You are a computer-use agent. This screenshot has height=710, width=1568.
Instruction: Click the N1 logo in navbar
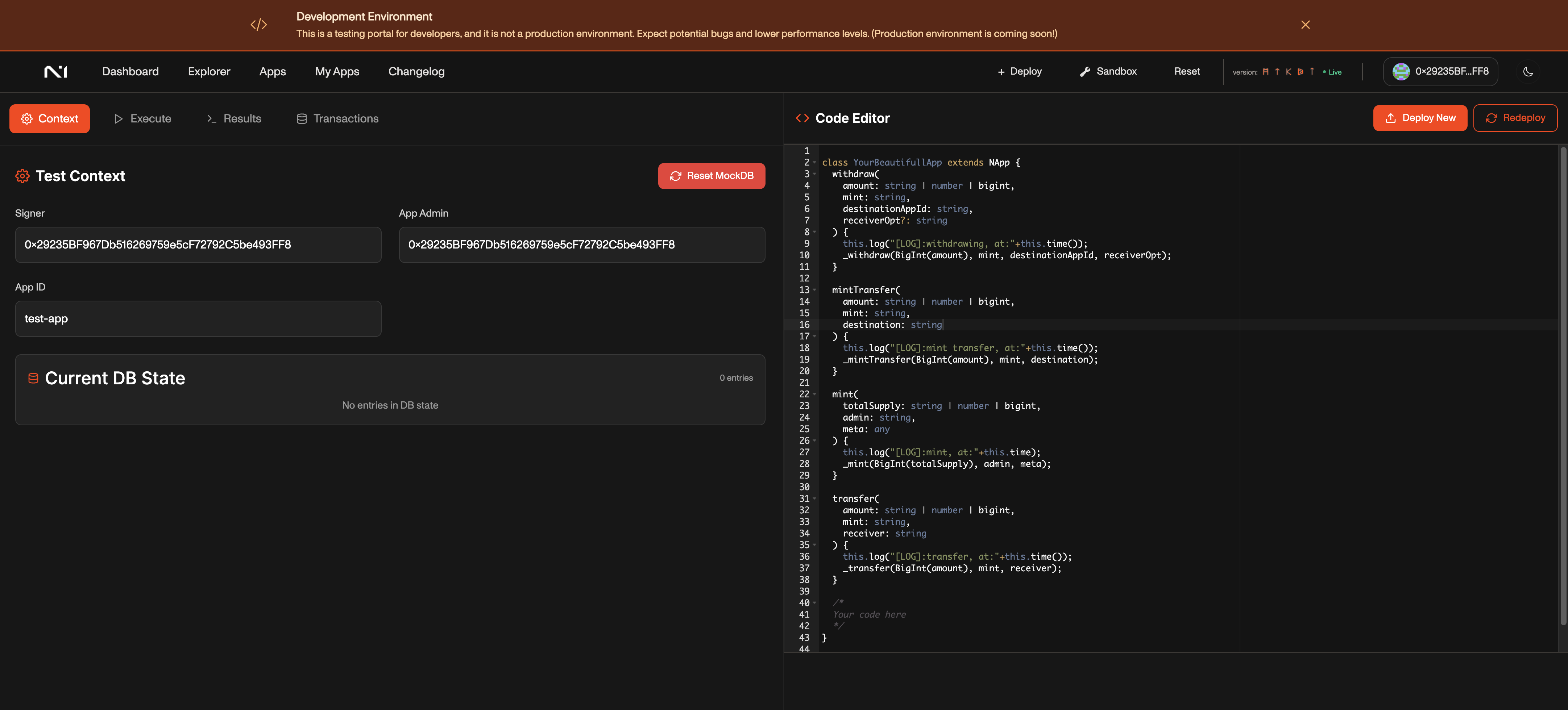click(x=55, y=72)
